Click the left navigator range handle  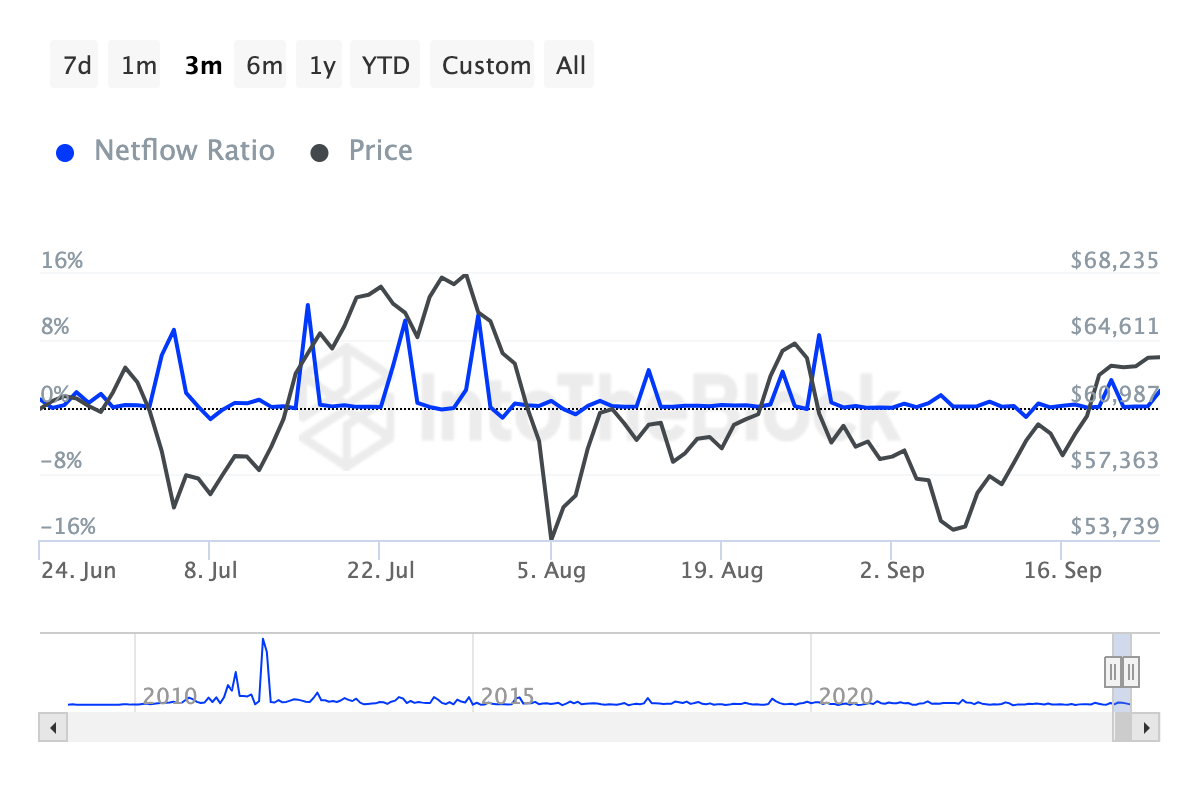[1113, 671]
